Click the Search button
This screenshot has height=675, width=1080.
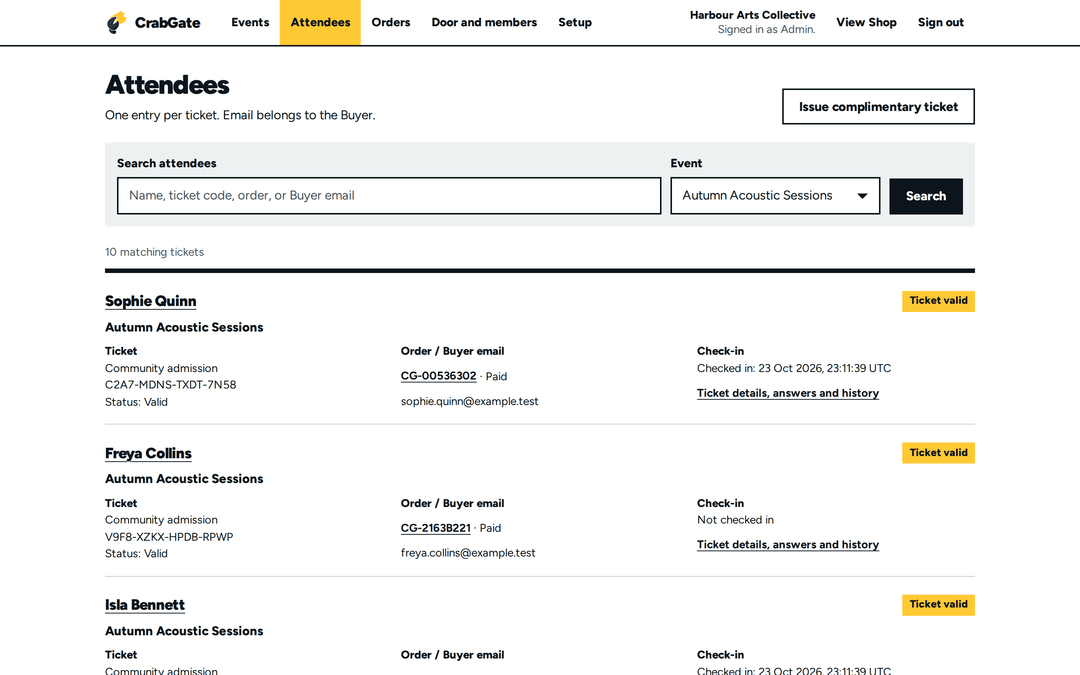click(x=926, y=196)
